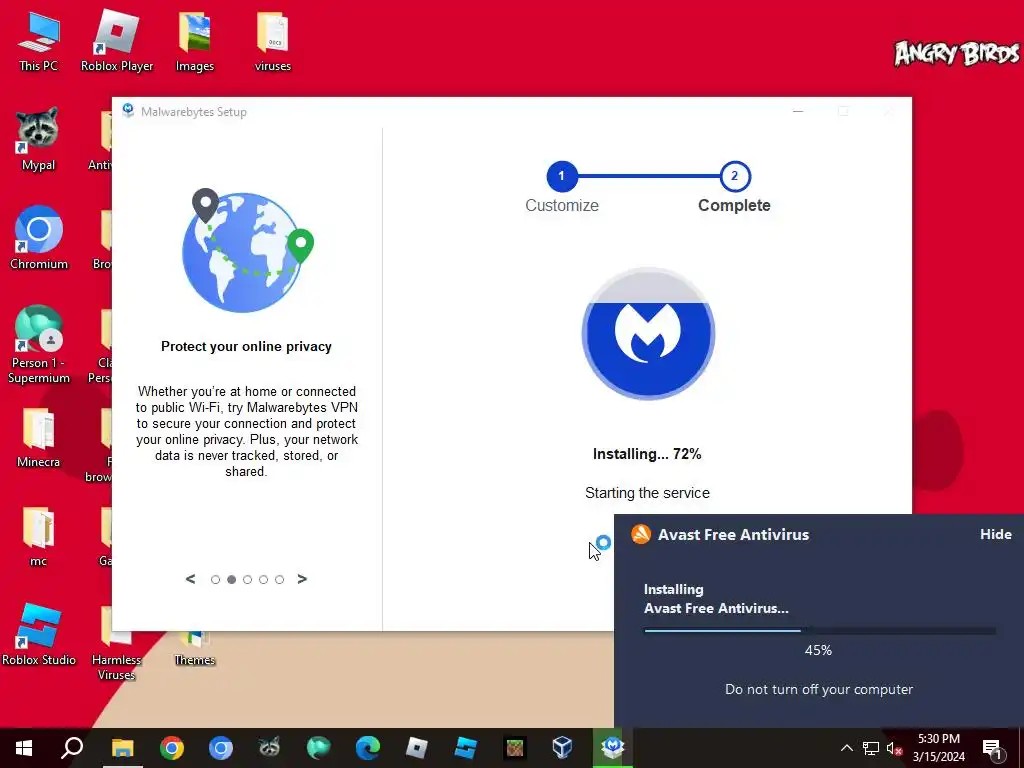Click step 1 Customize circle

pyautogui.click(x=562, y=176)
